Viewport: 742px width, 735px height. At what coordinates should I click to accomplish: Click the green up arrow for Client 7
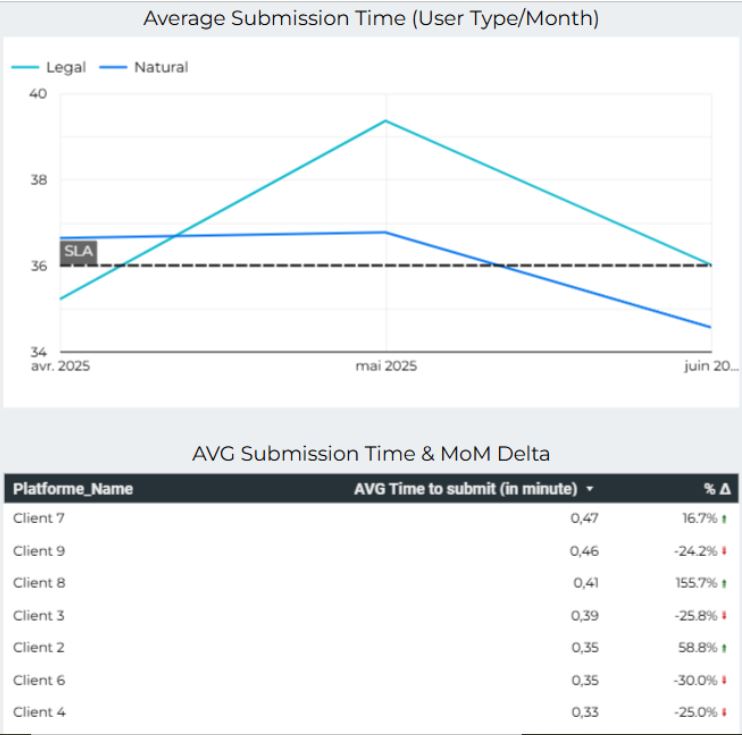[x=724, y=518]
